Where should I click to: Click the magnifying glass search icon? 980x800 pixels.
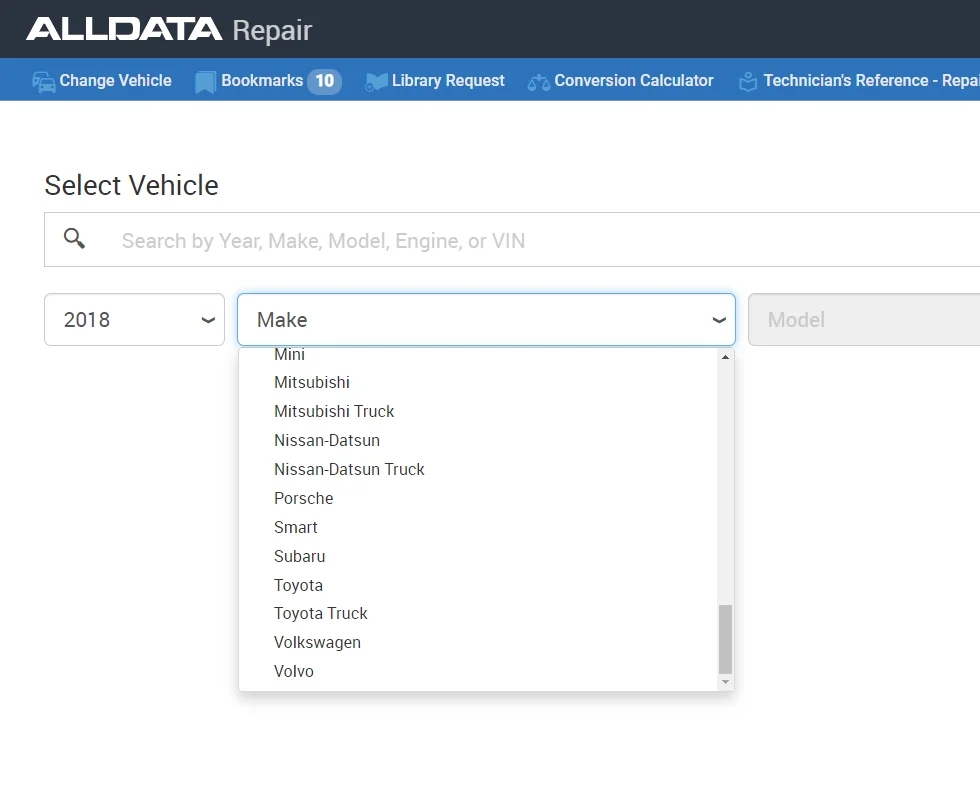pos(74,239)
